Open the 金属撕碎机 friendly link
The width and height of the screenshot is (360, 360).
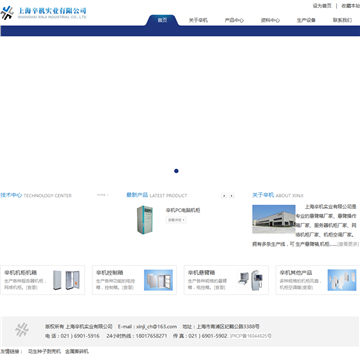pyautogui.click(x=77, y=351)
